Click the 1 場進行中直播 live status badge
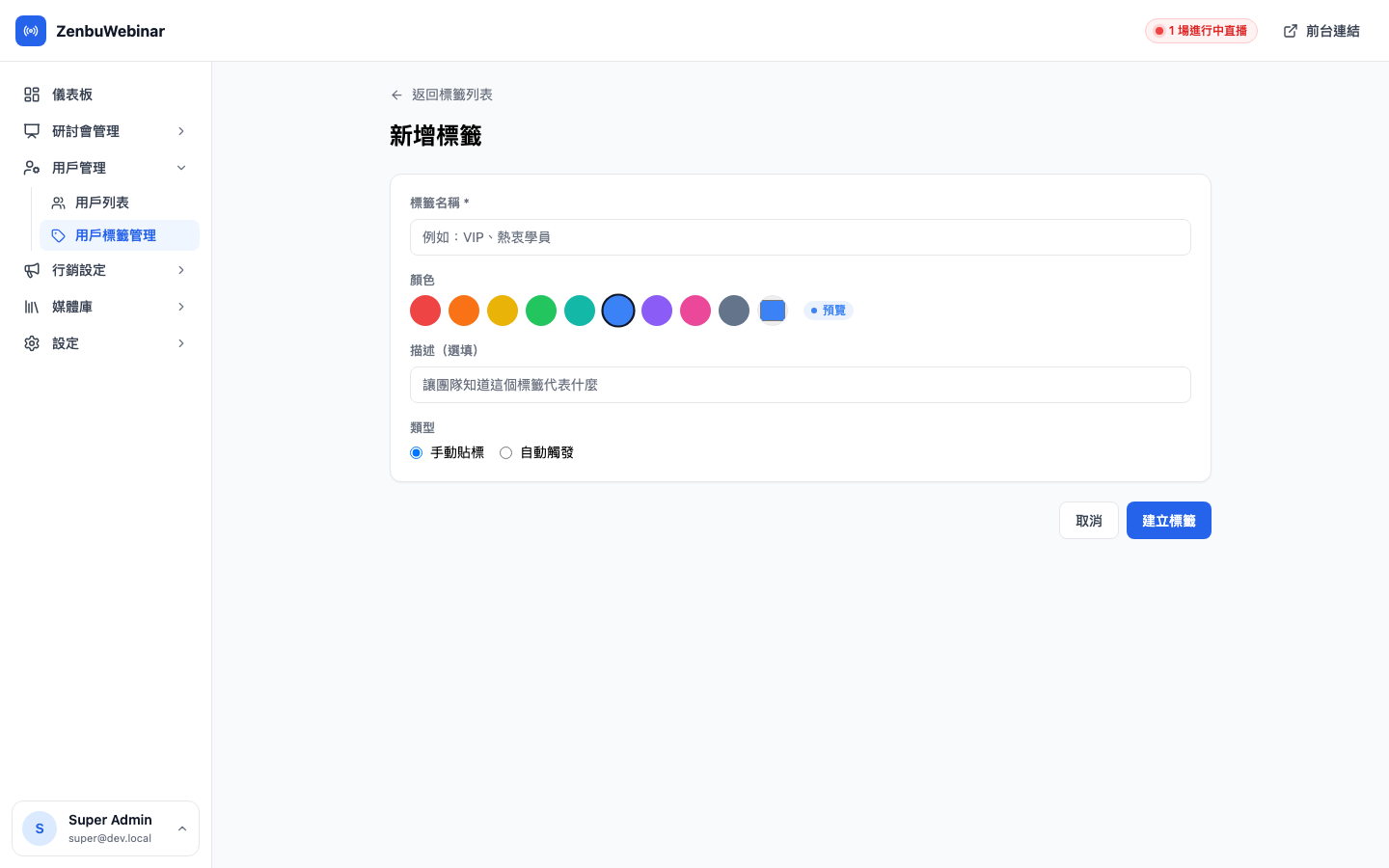The image size is (1389, 868). [1201, 31]
